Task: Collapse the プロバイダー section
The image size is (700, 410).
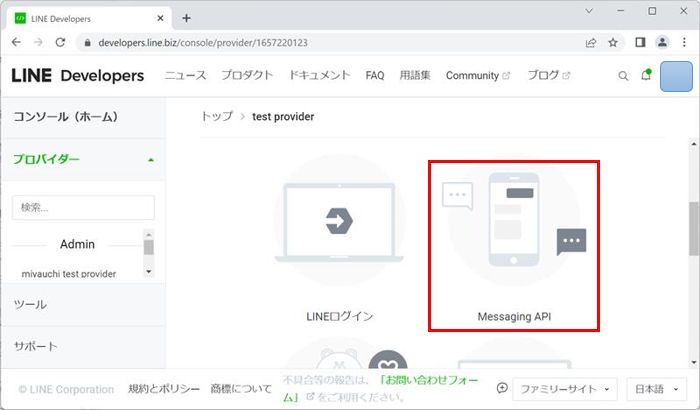Action: pos(83,159)
